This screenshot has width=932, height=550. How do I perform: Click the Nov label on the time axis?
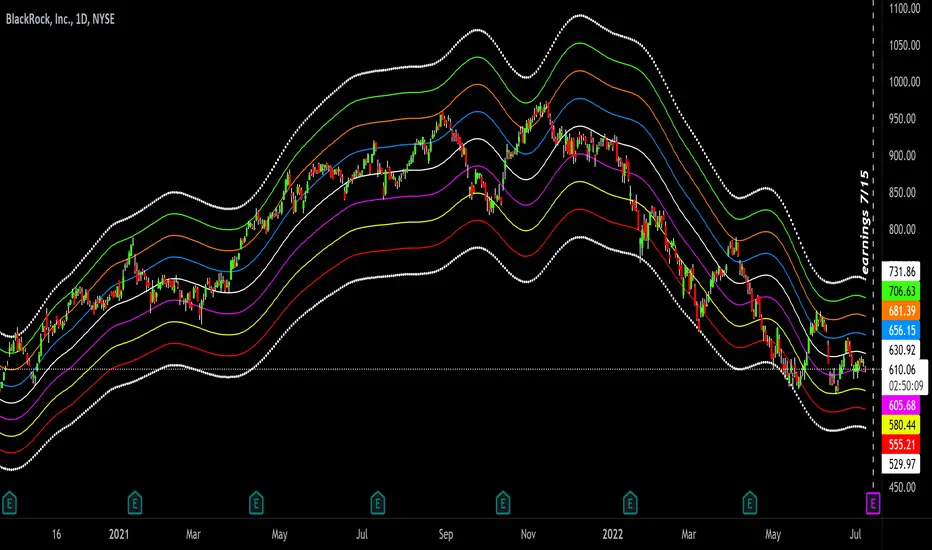coord(528,534)
